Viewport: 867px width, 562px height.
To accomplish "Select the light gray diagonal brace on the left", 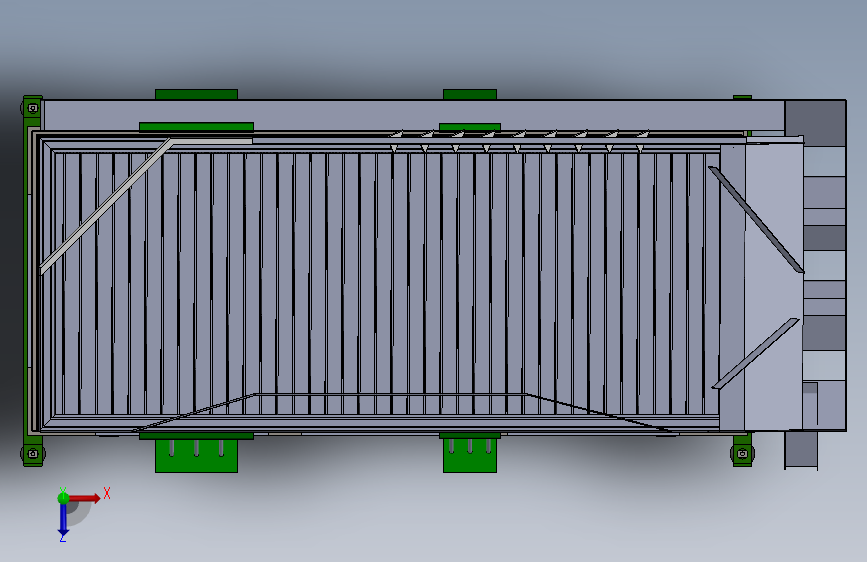I will point(105,206).
